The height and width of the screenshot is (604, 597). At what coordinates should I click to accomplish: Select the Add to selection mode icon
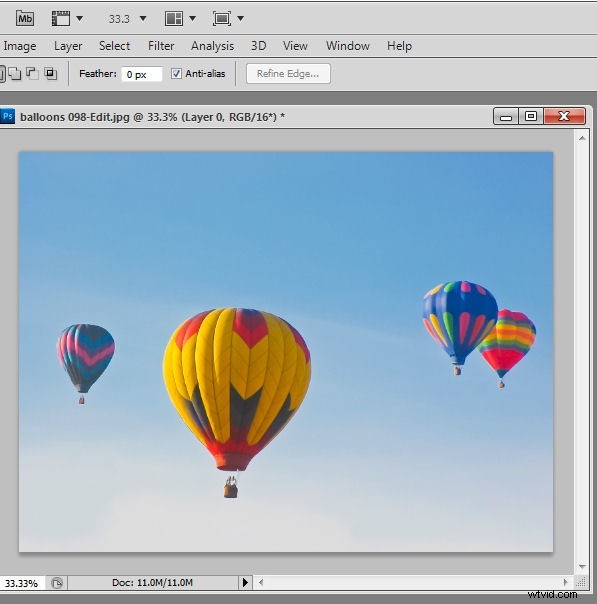coord(15,73)
